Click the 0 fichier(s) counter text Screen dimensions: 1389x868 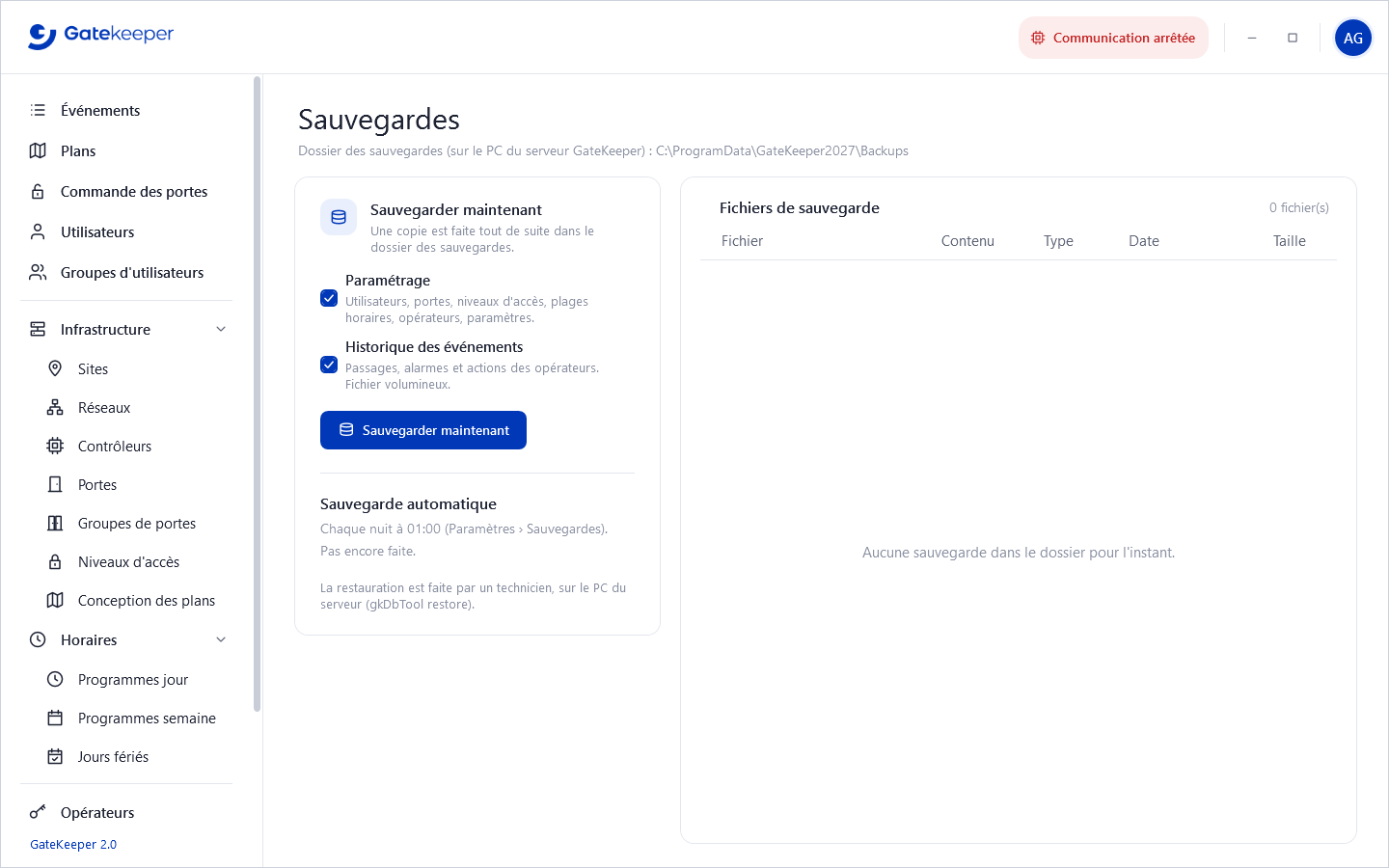pyautogui.click(x=1298, y=207)
